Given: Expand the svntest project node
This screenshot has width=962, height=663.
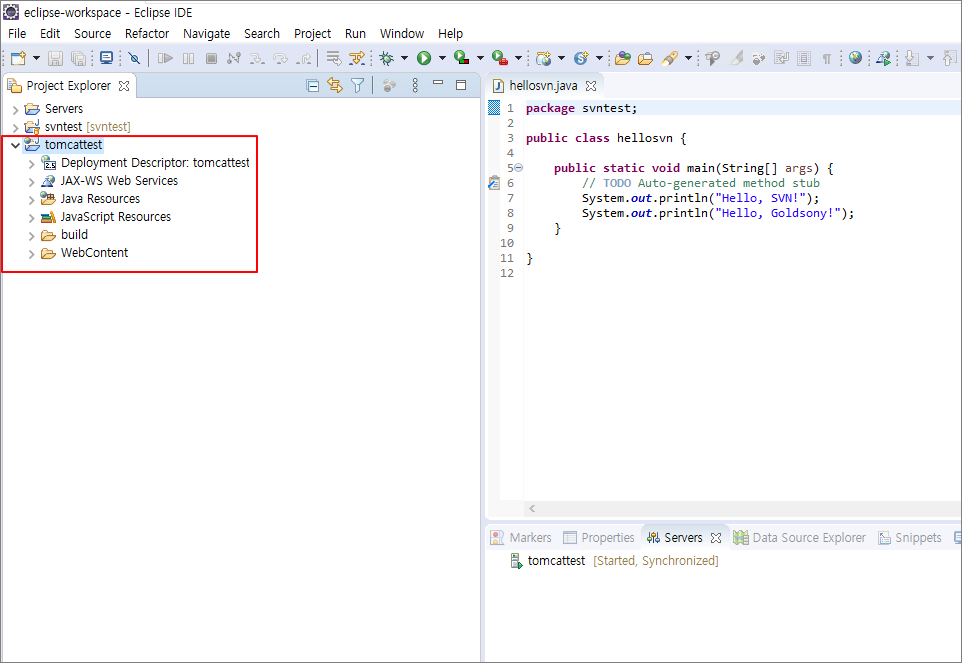Looking at the screenshot, I should tap(15, 128).
